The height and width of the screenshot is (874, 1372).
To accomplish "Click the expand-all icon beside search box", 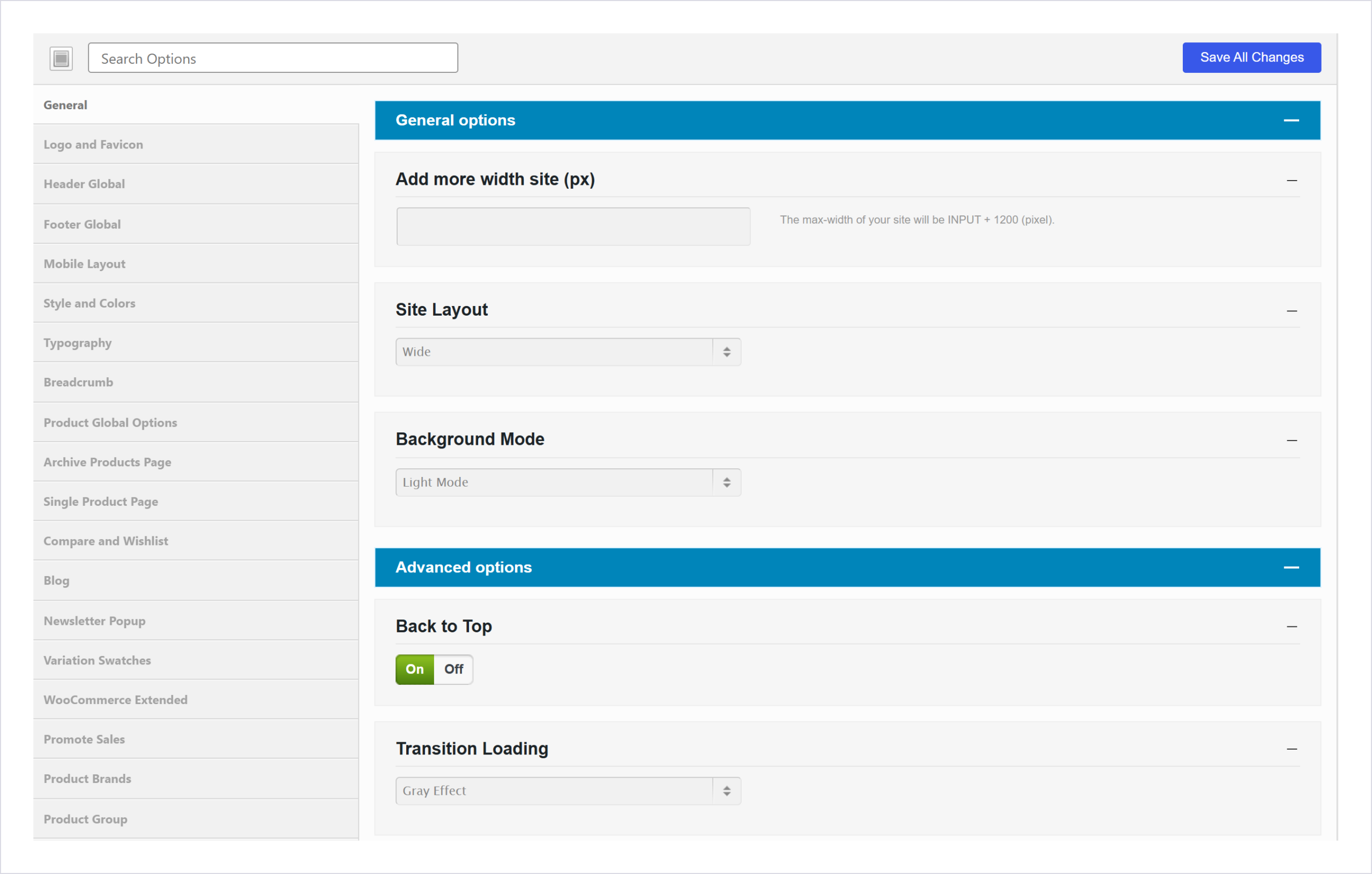I will click(x=61, y=58).
